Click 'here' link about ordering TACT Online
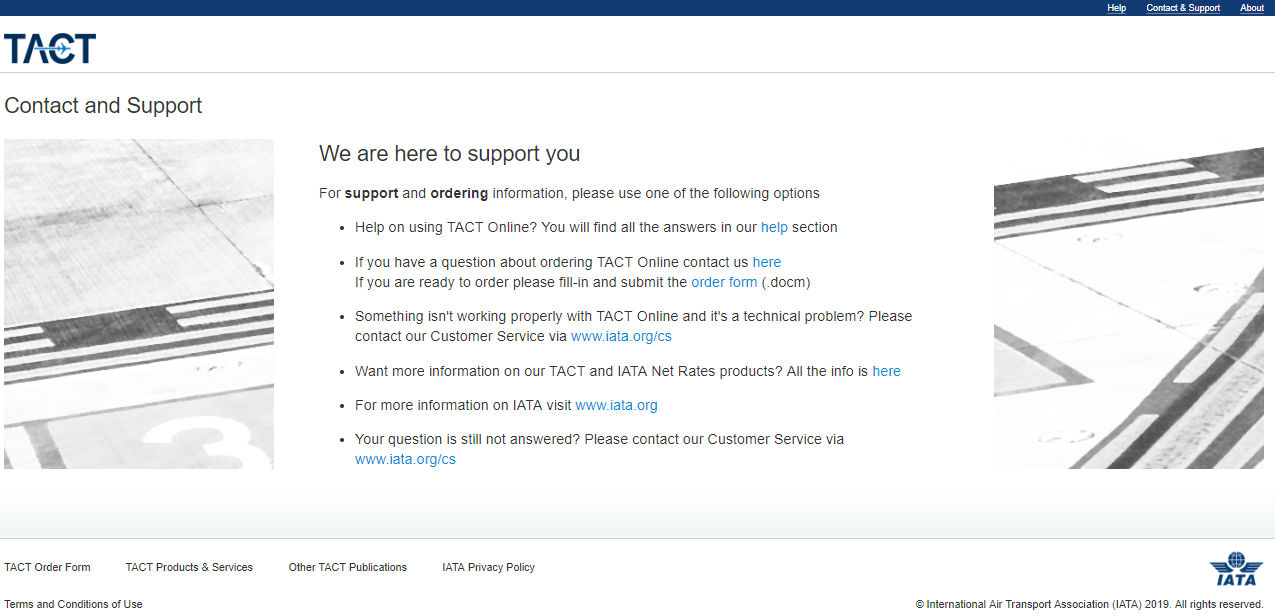The height and width of the screenshot is (616, 1275). (767, 262)
